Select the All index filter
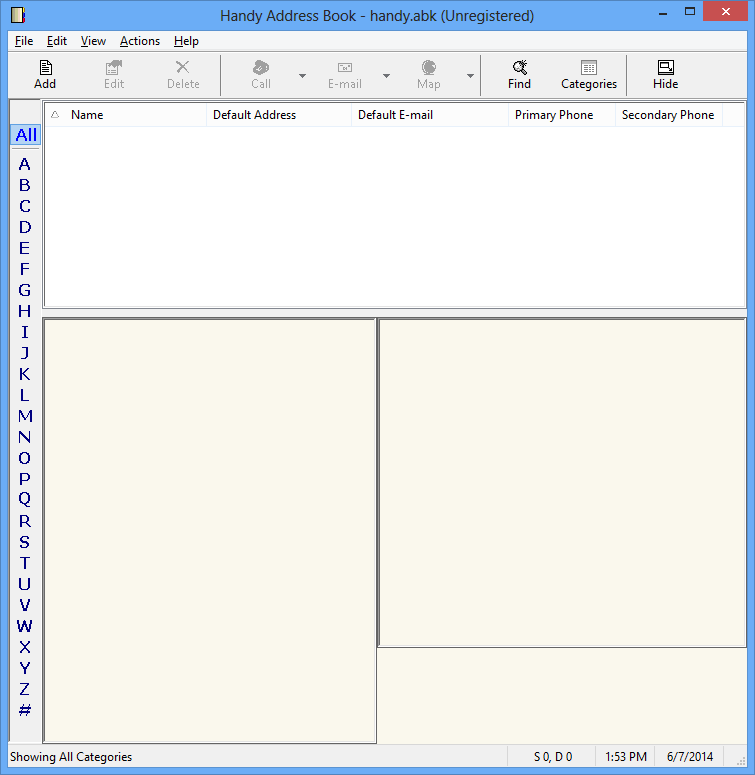Screen dimensions: 755x775 click(x=26, y=134)
